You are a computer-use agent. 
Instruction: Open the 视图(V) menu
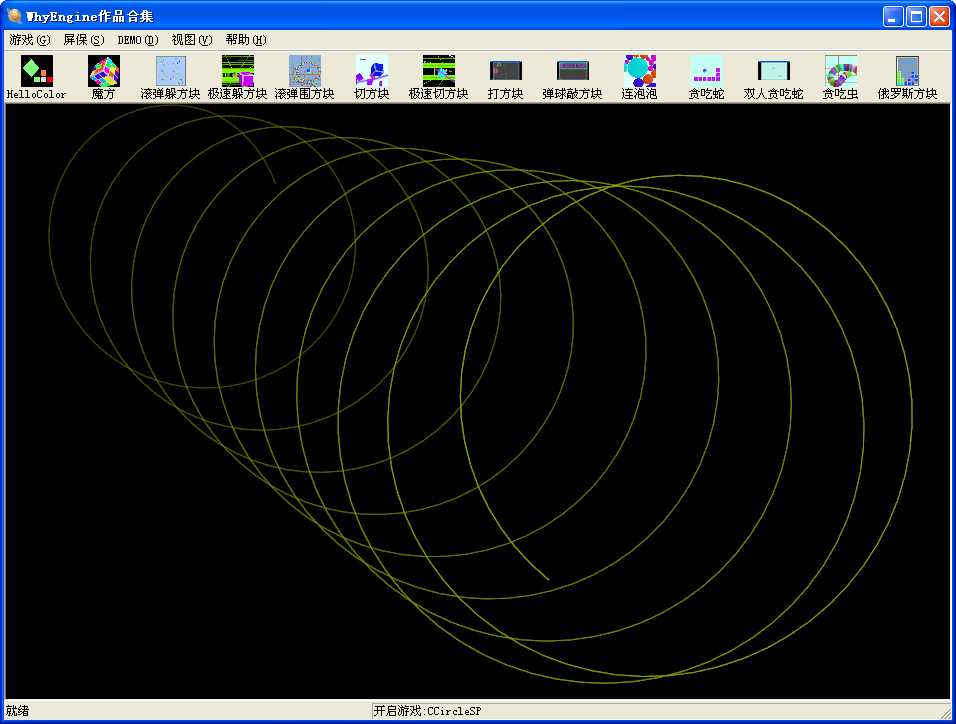[x=192, y=40]
